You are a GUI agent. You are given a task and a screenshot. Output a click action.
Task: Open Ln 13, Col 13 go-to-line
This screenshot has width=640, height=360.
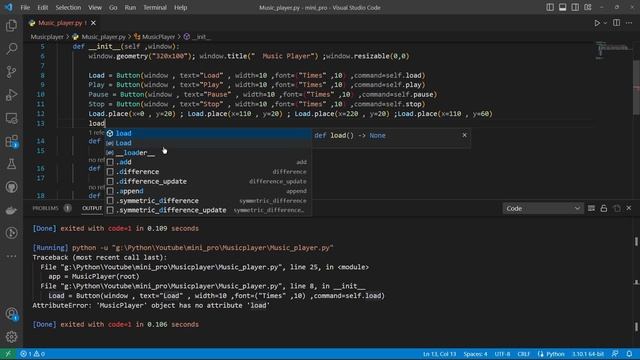[x=440, y=354]
